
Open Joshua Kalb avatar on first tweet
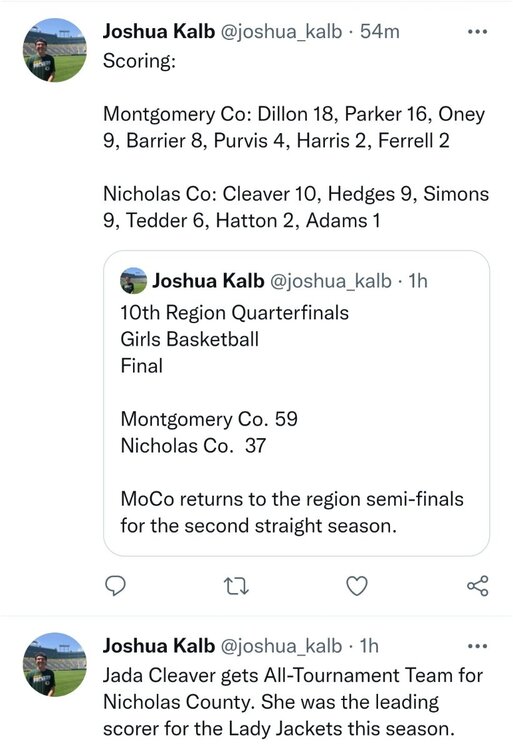55,50
